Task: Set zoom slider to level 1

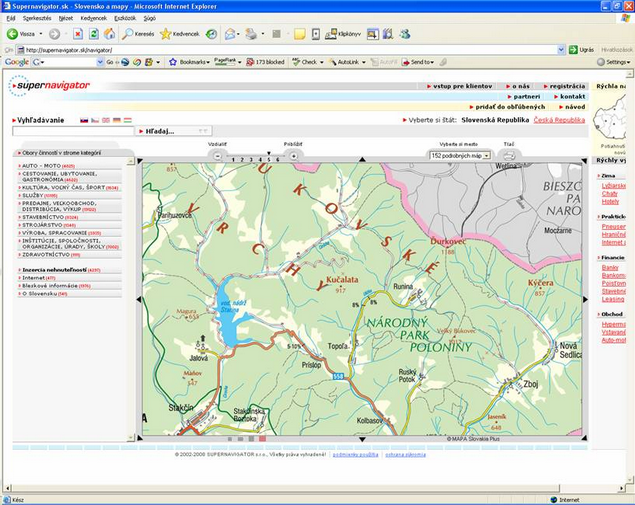Action: point(233,160)
